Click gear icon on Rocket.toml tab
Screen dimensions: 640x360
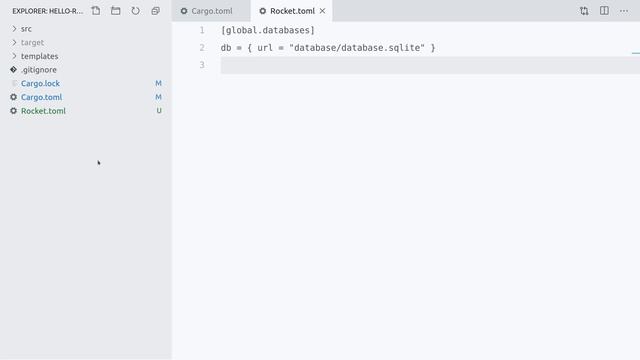(x=263, y=11)
